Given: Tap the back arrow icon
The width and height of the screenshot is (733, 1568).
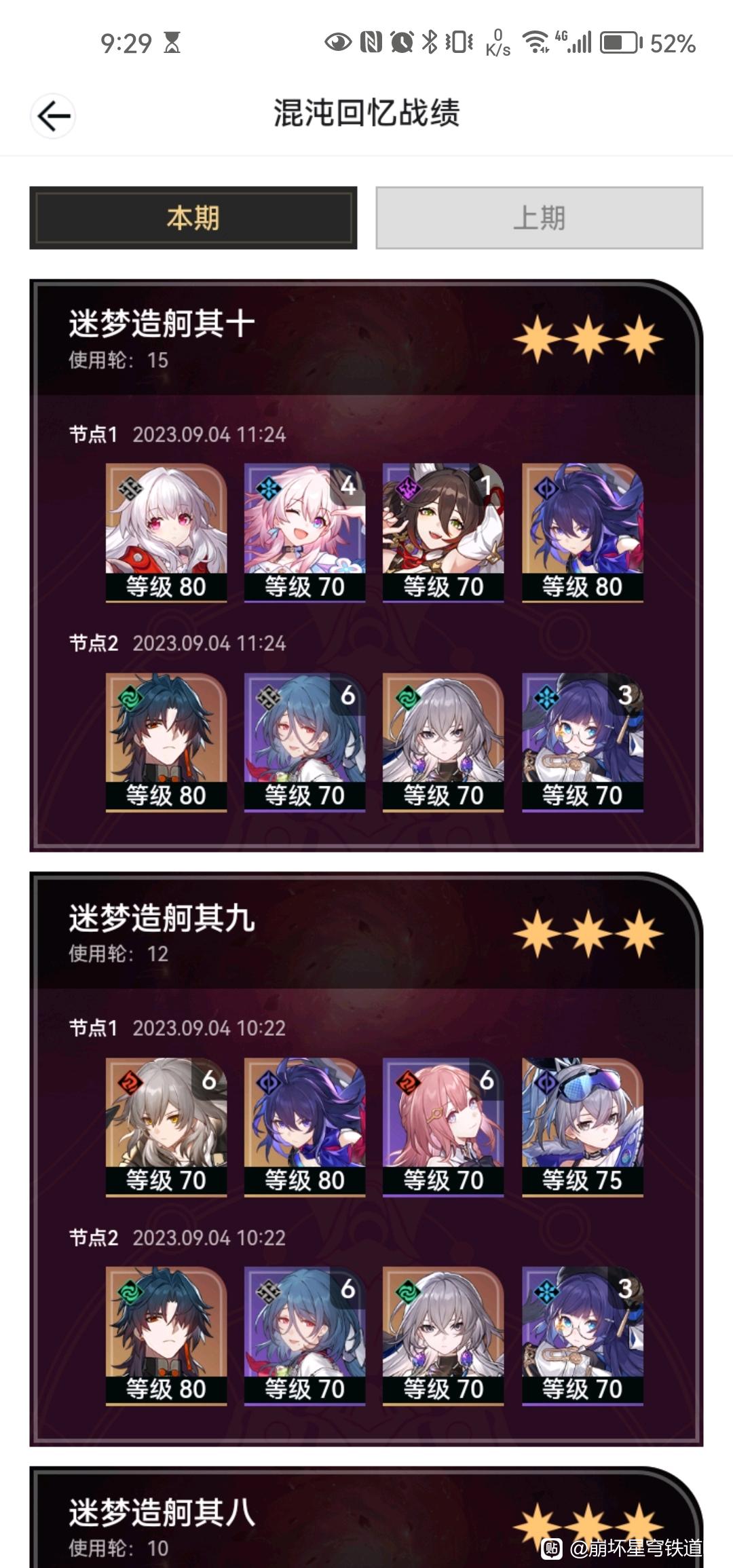Looking at the screenshot, I should [53, 116].
